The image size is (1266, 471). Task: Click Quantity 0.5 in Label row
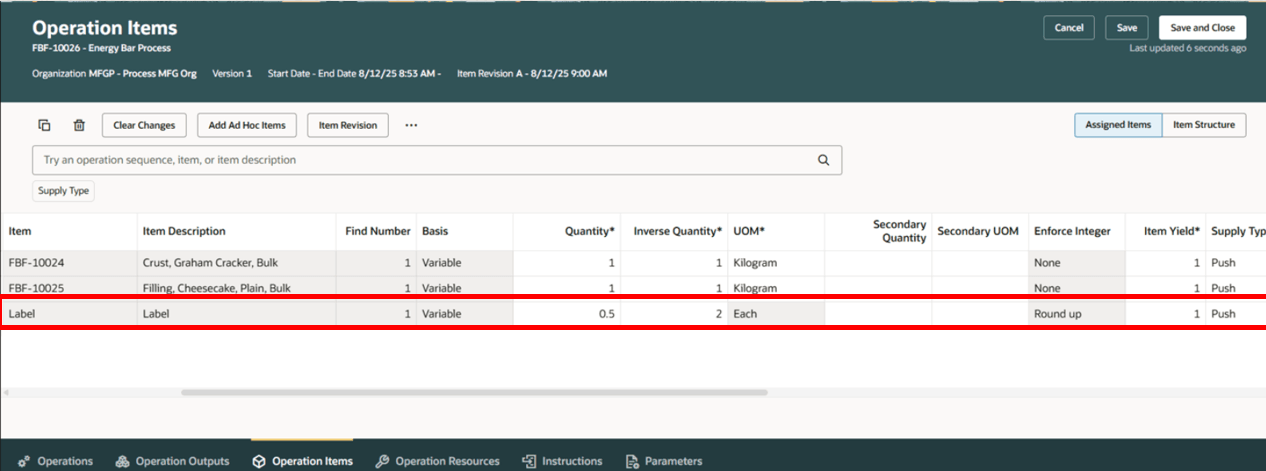[x=567, y=314]
